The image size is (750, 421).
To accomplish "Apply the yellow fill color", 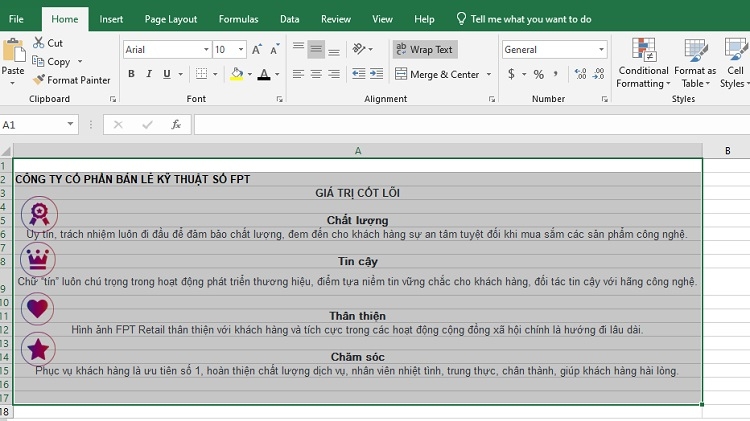I will [237, 74].
